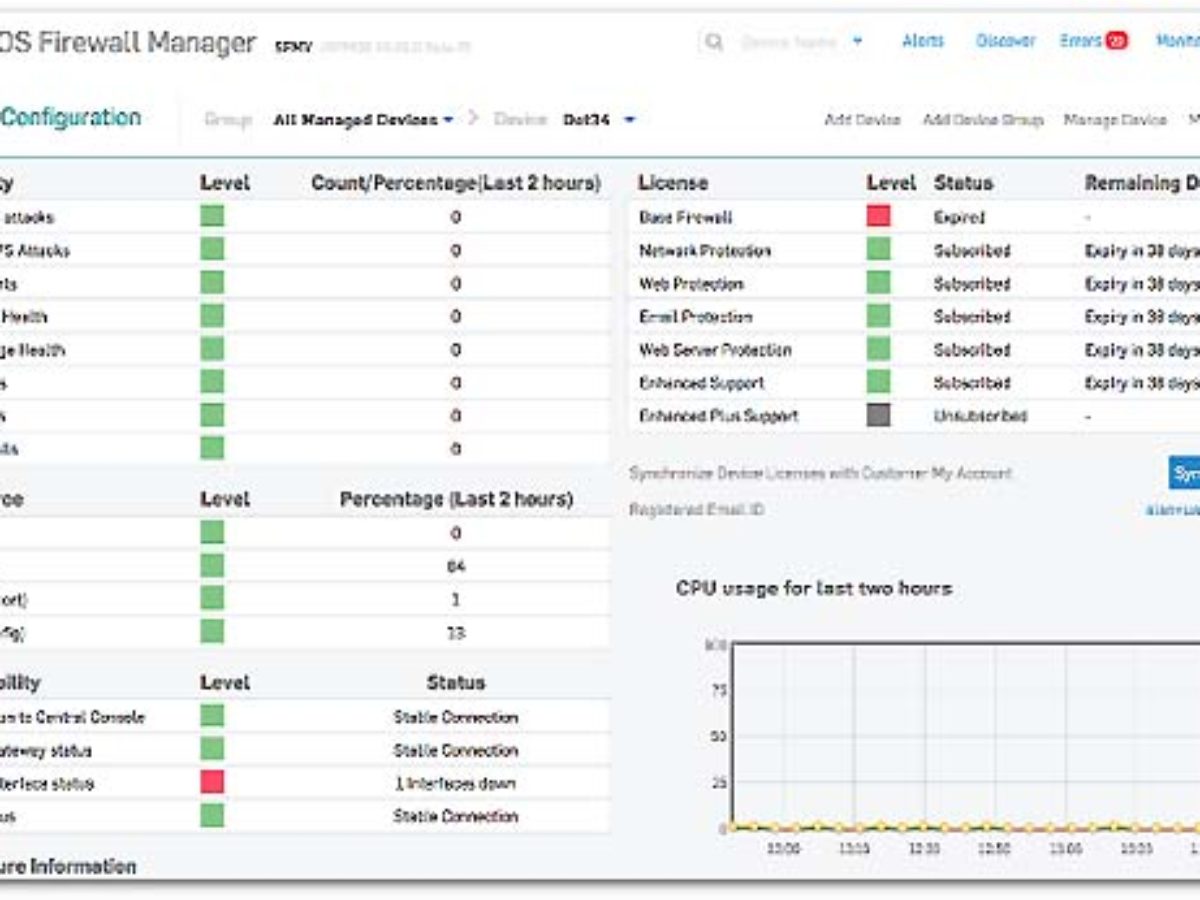Click the Add Device Group link
Screen dimensions: 1200x900
point(982,120)
